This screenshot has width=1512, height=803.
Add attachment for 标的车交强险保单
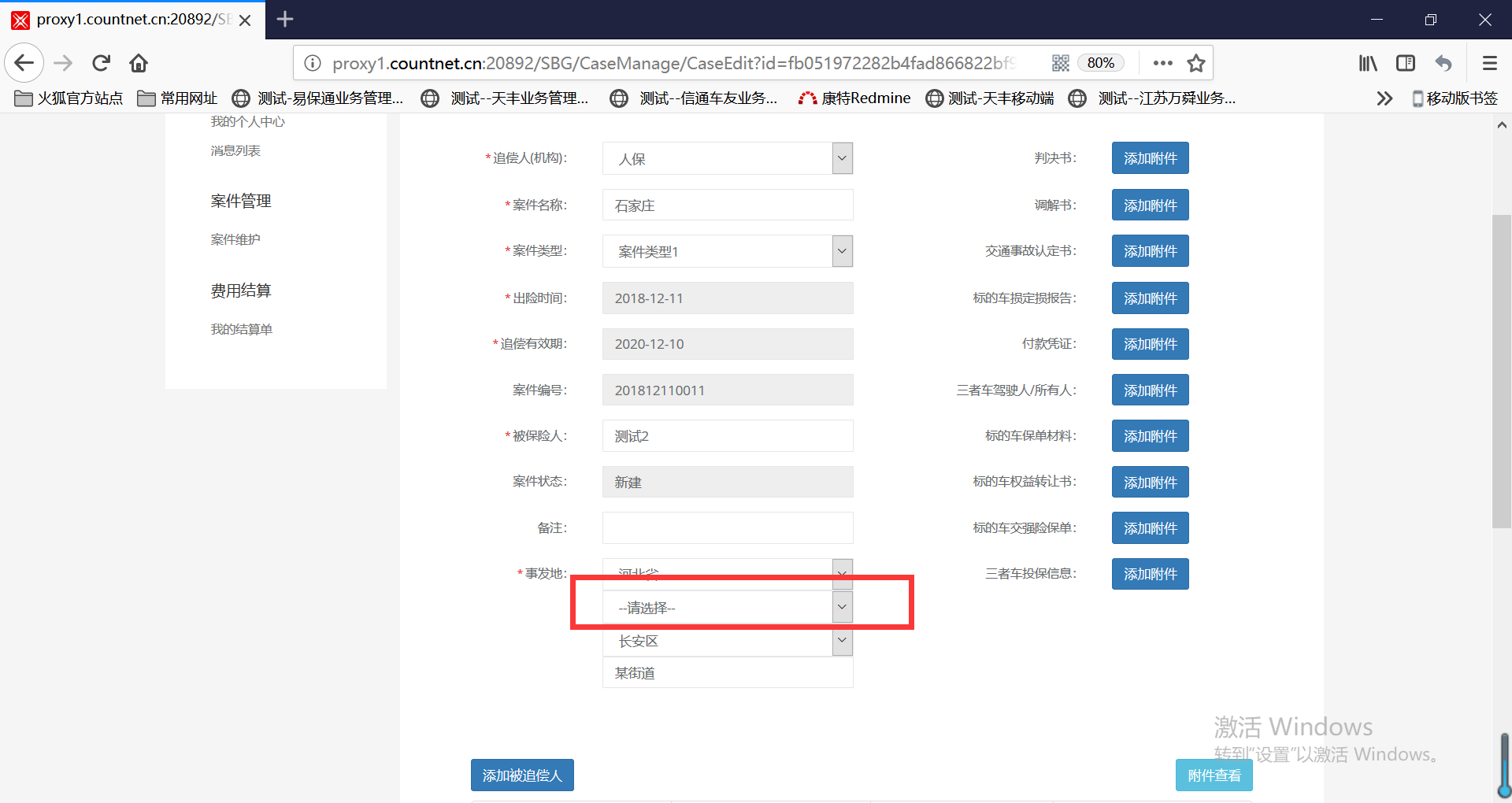coord(1150,527)
